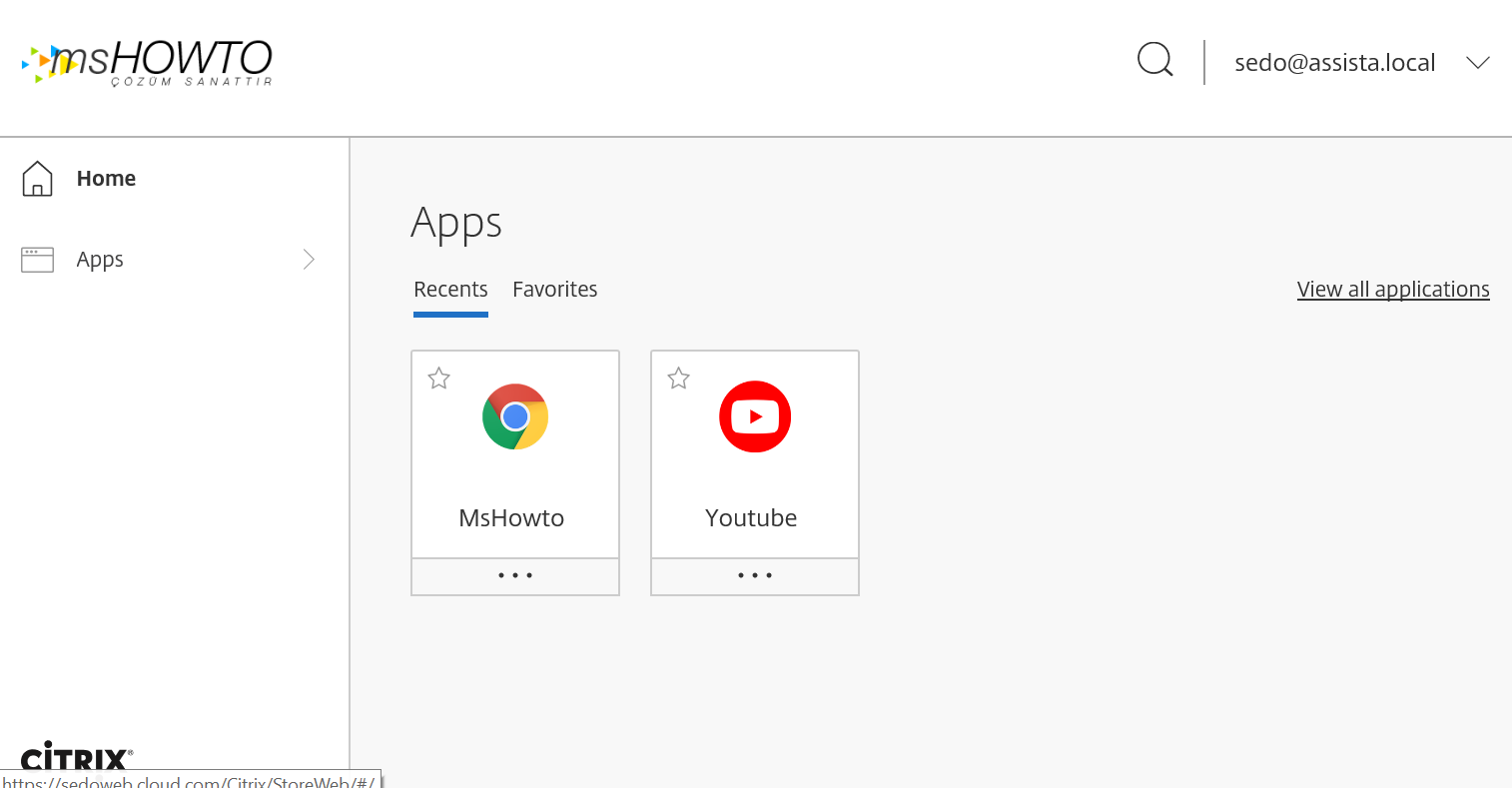Select the Apps label in sidebar
This screenshot has height=788, width=1512.
click(100, 260)
